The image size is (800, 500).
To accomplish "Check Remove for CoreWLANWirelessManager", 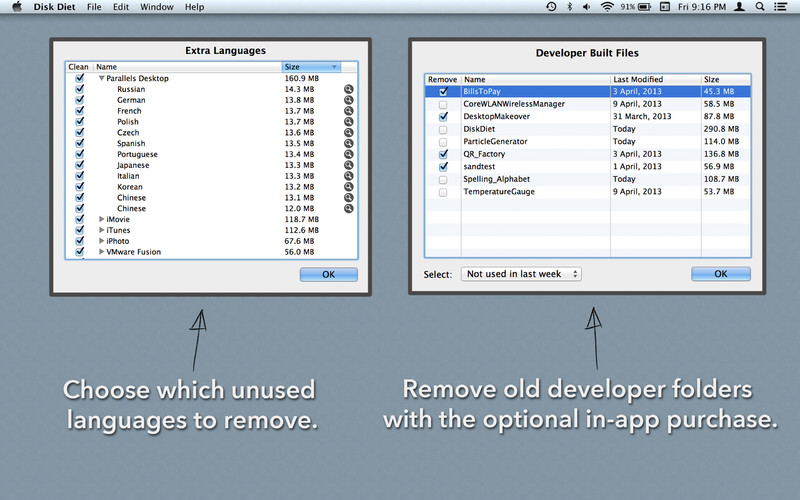I will (x=443, y=104).
